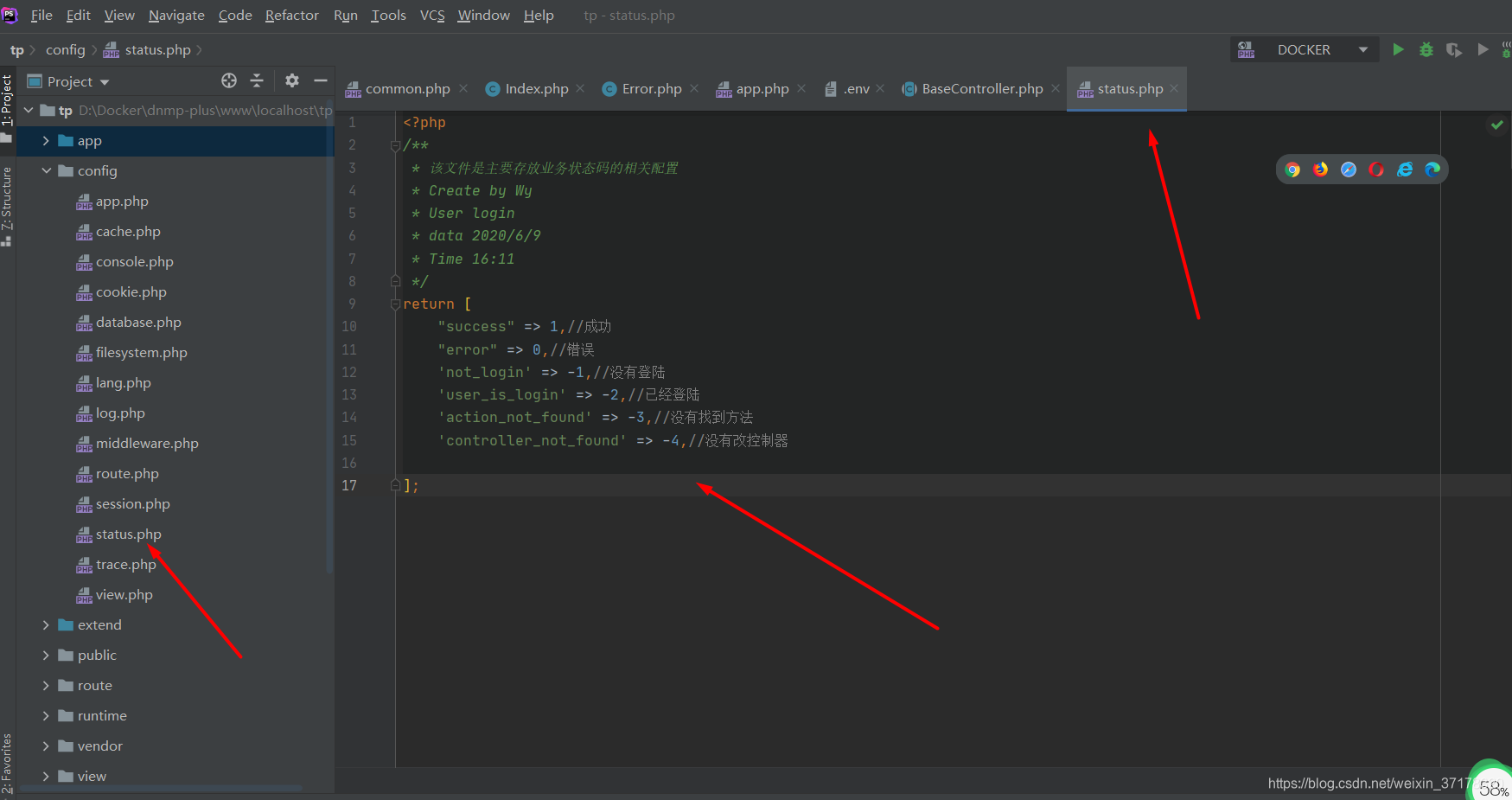Expand the runtime folder
This screenshot has height=800, width=1512.
pyautogui.click(x=46, y=715)
